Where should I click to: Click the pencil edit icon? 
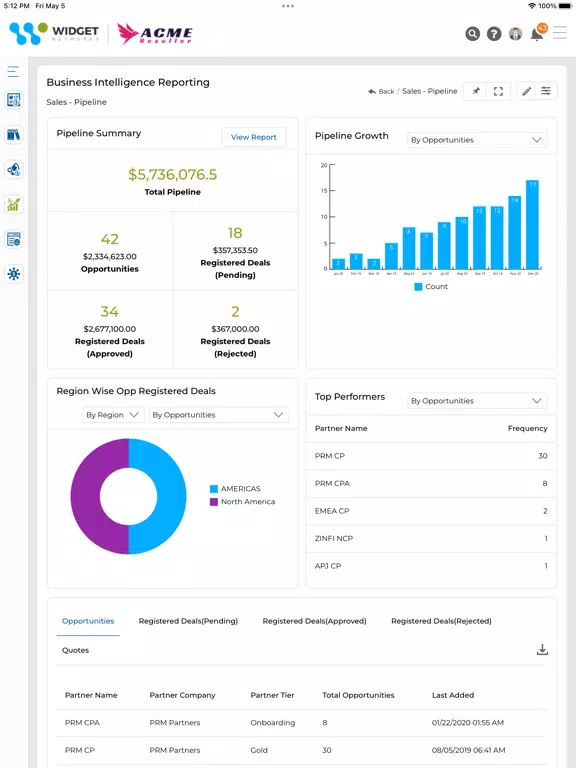[x=527, y=91]
